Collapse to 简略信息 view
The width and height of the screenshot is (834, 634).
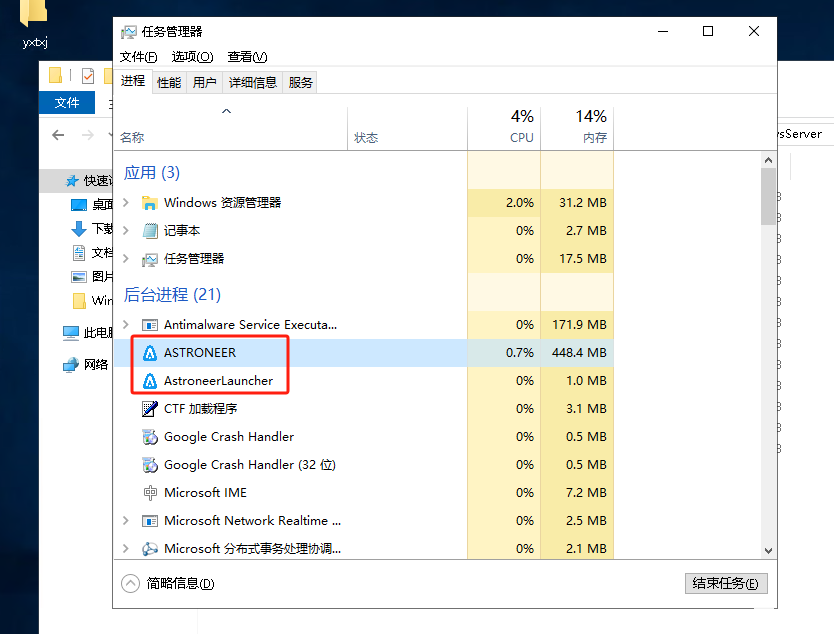tap(168, 583)
